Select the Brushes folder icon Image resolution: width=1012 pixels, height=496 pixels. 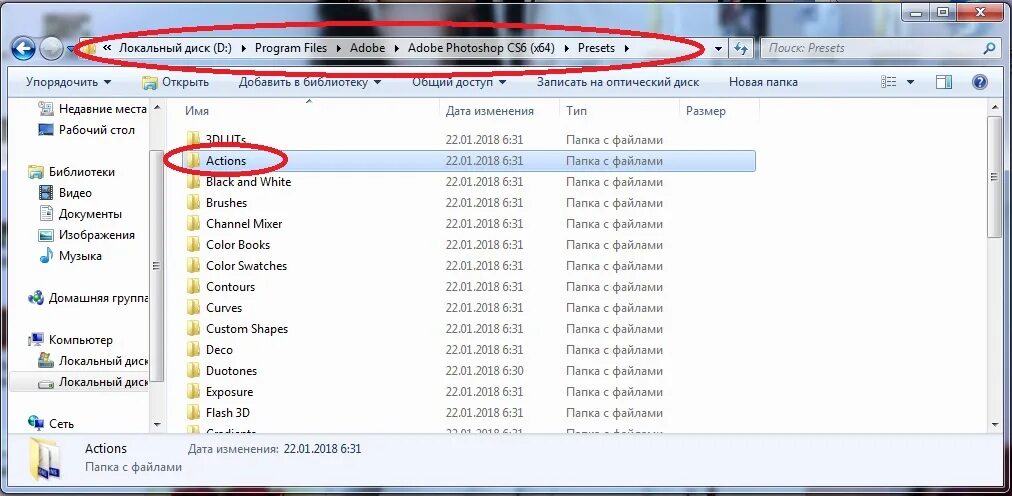pos(193,203)
